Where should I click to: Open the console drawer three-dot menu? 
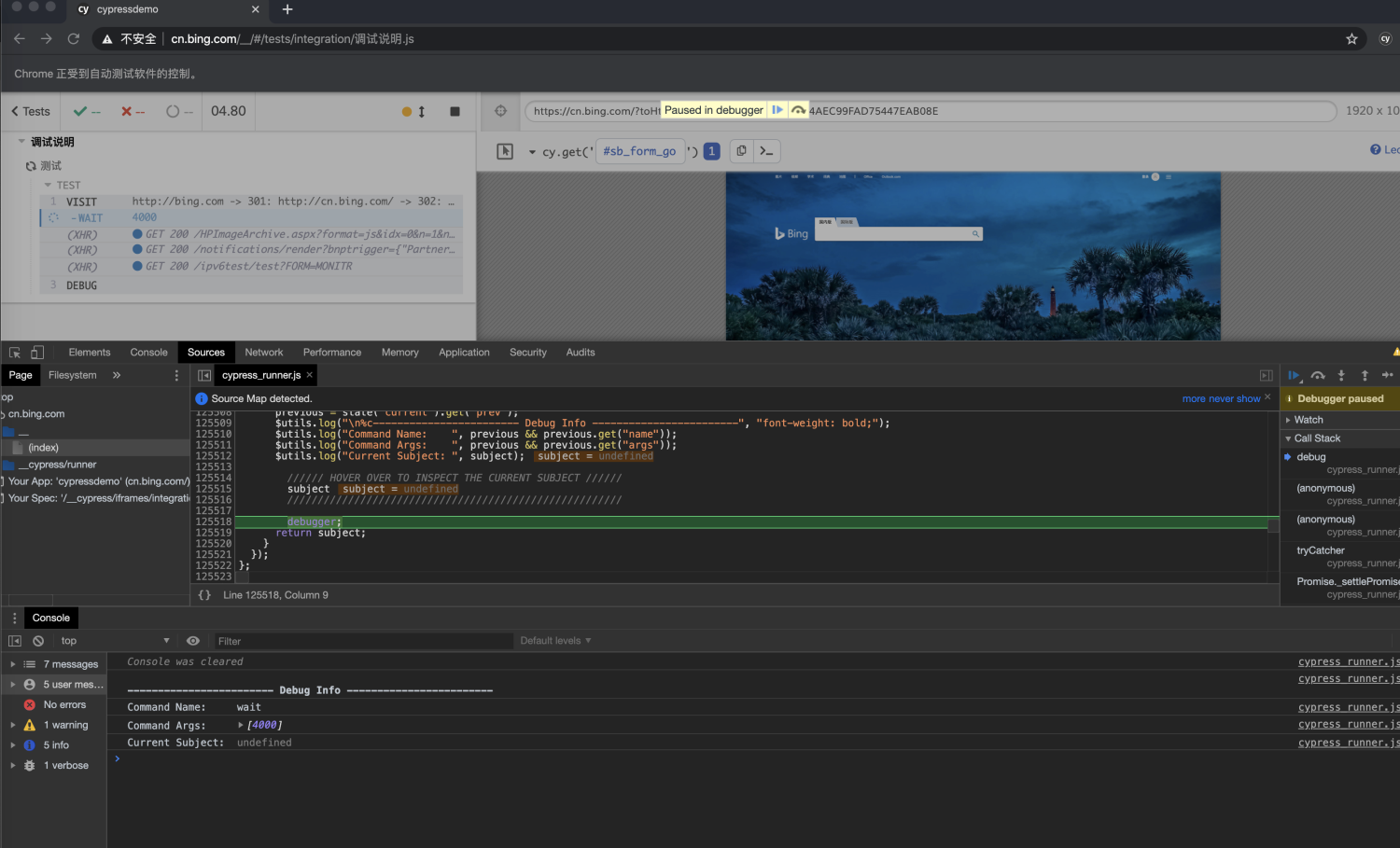point(15,618)
